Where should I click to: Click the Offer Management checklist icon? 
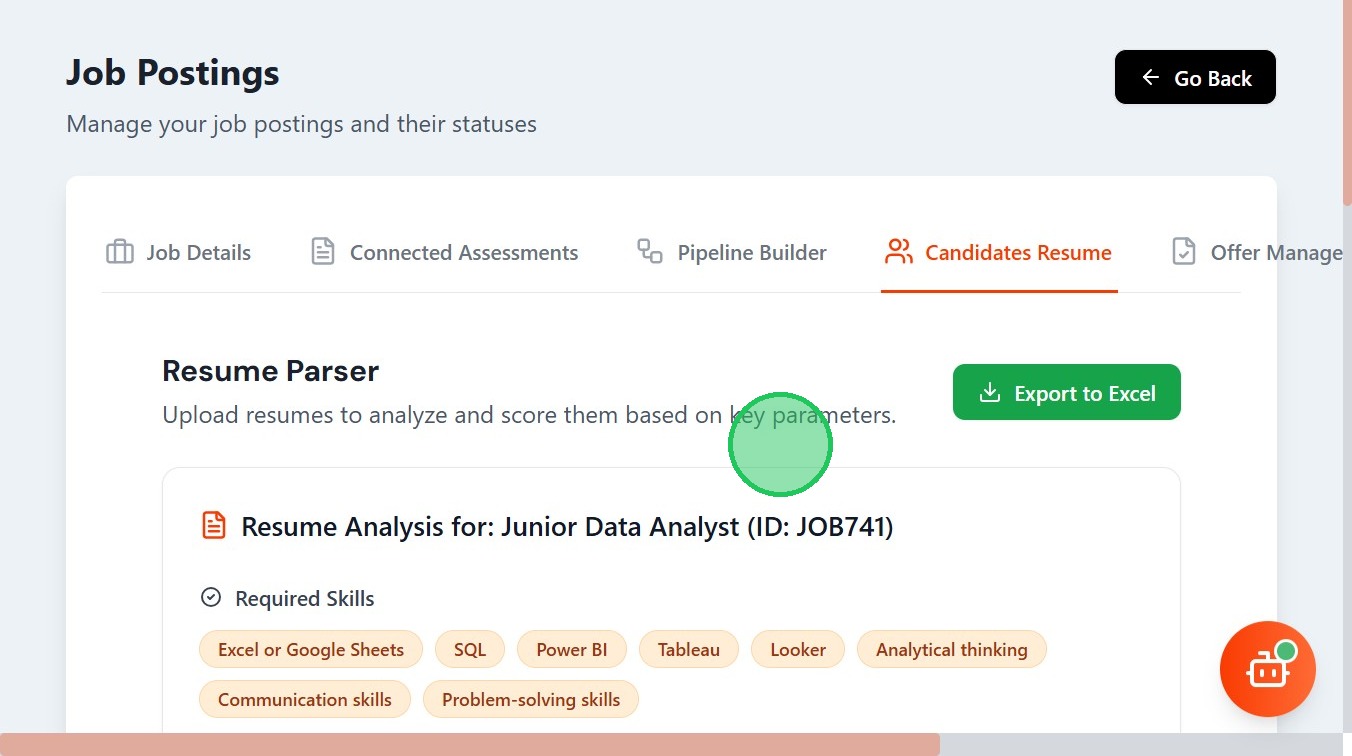coord(1184,252)
